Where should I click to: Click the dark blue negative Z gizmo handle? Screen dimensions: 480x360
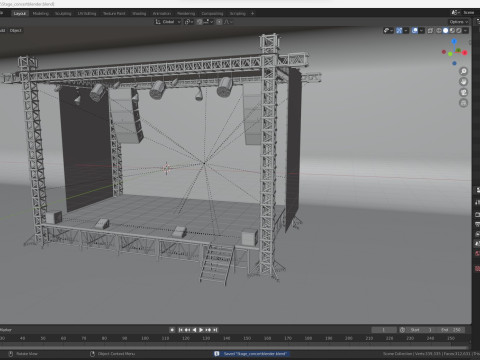tap(454, 63)
